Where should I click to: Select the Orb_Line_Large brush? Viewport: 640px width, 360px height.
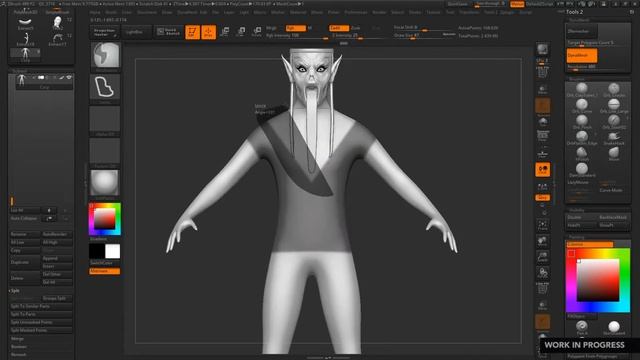(613, 106)
